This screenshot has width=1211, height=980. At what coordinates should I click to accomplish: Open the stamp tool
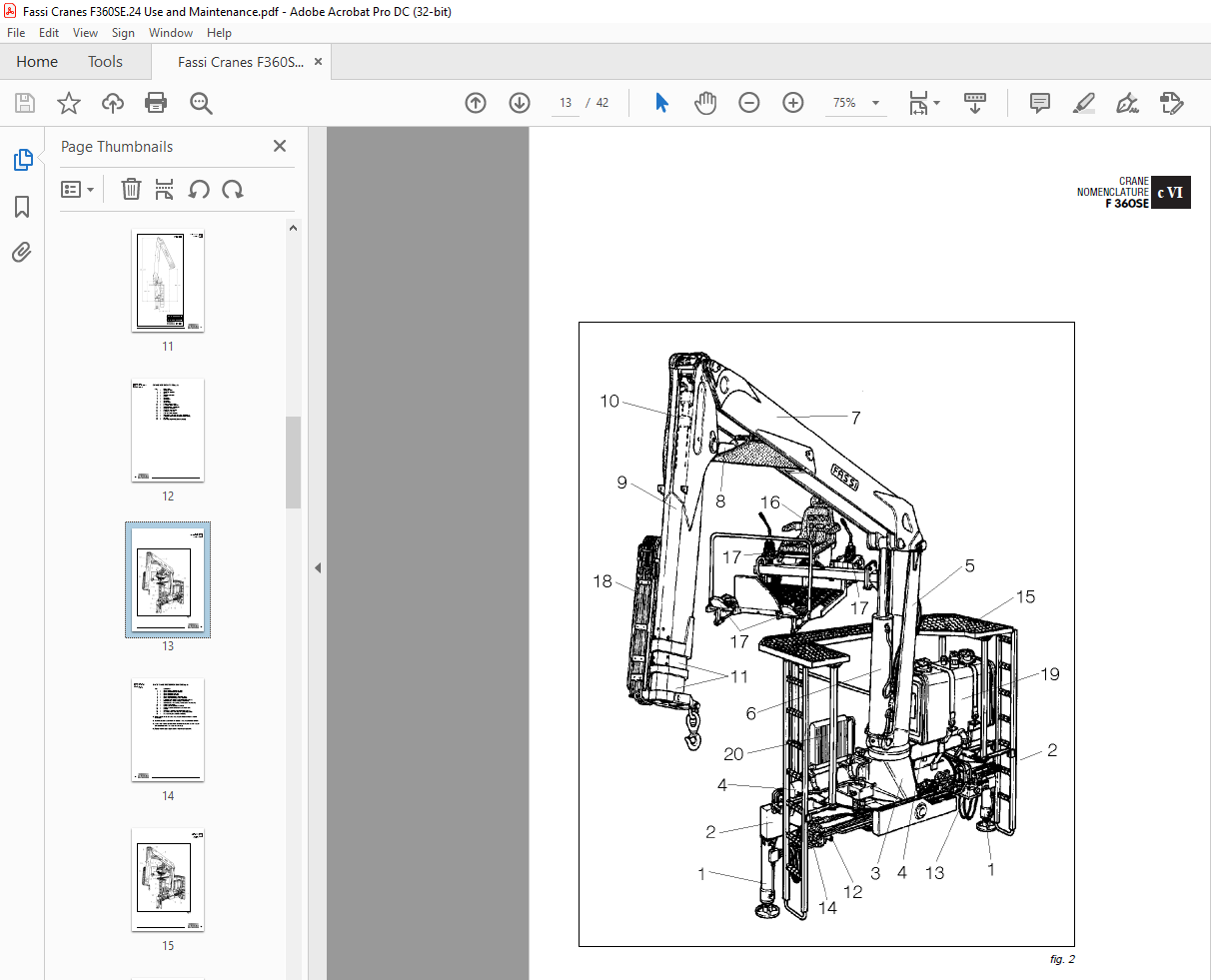[1172, 103]
